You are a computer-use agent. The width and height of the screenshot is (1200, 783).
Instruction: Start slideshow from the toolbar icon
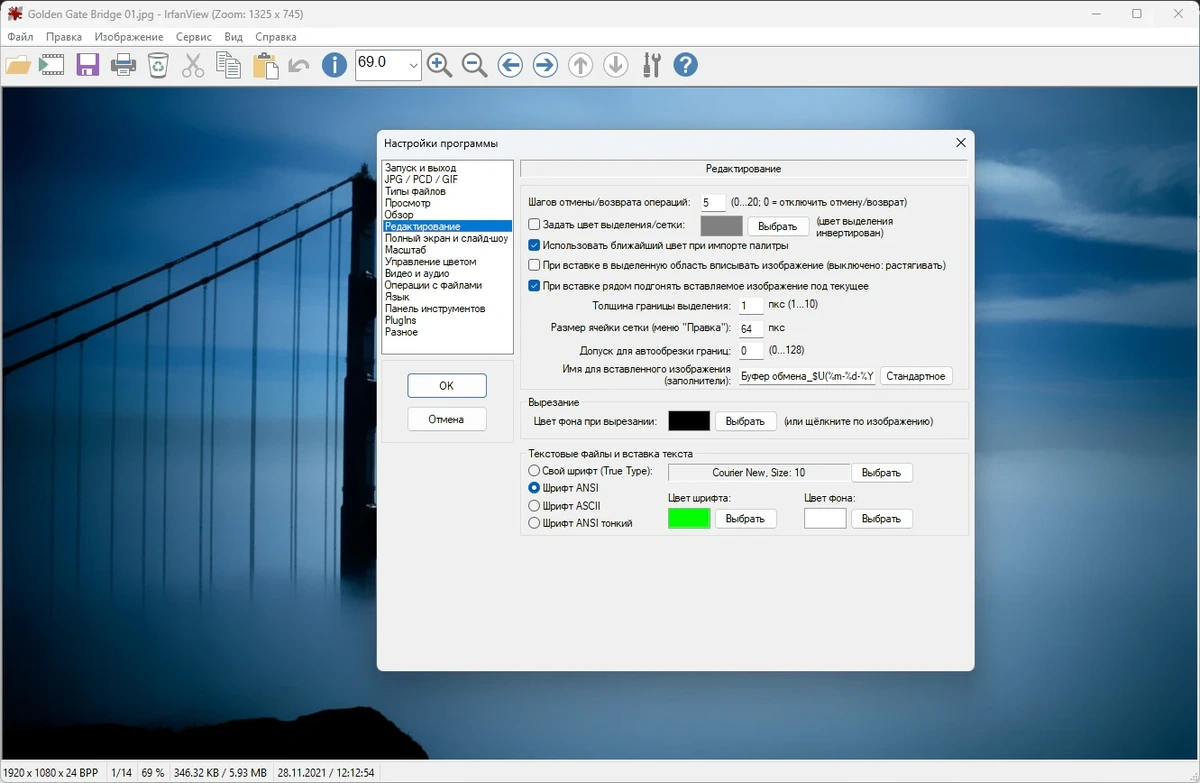52,66
